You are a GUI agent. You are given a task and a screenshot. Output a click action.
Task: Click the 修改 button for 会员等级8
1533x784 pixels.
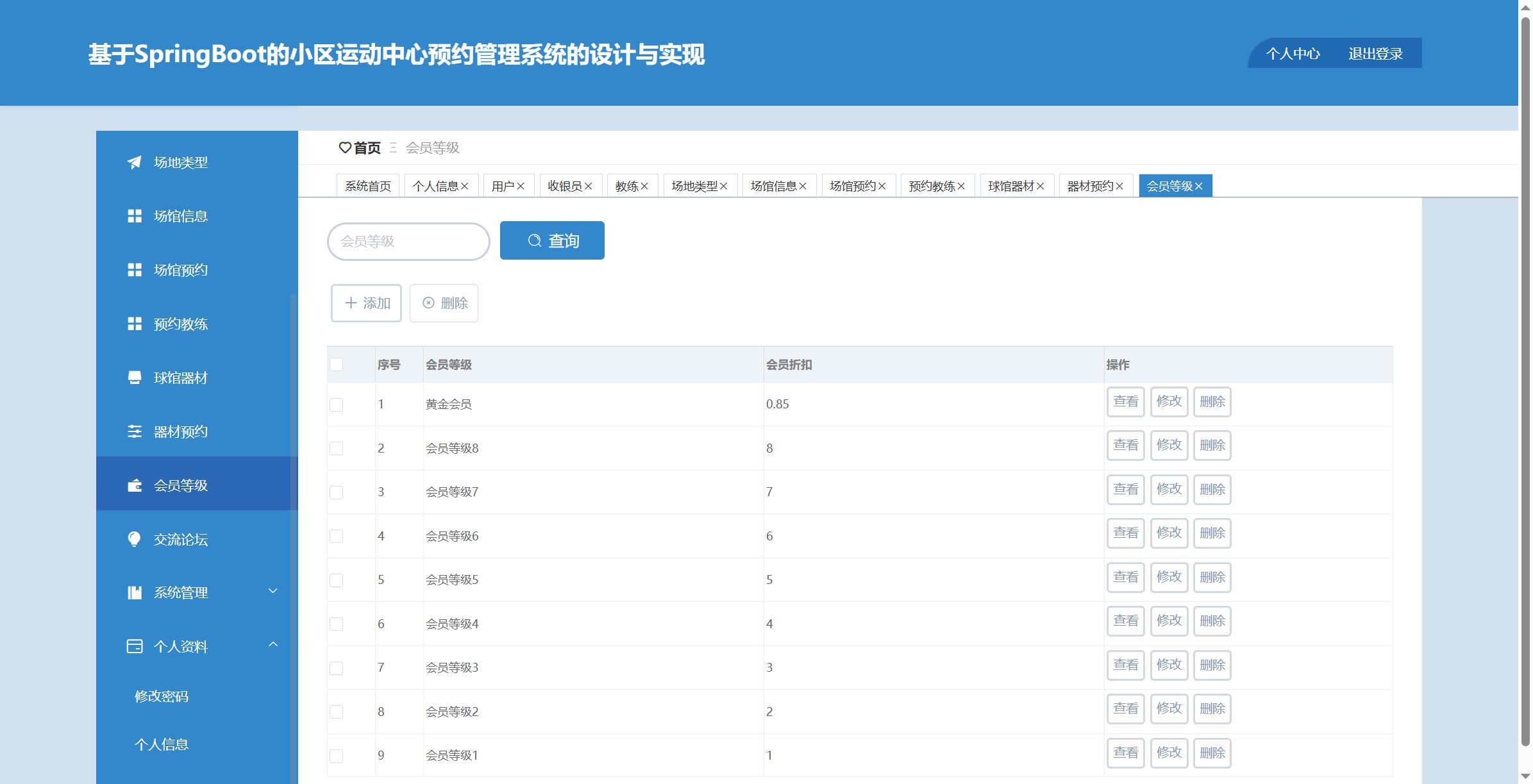pos(1169,445)
